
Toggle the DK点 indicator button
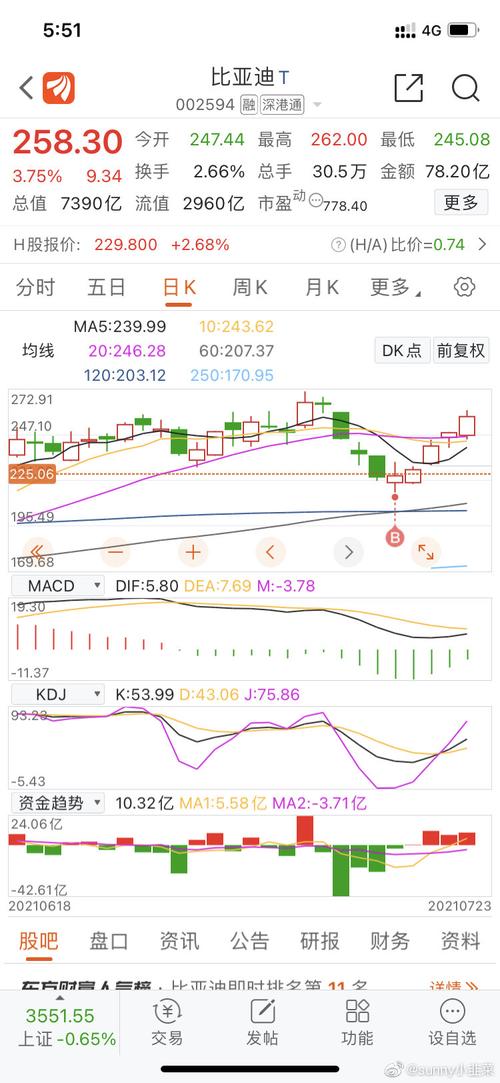(x=403, y=350)
